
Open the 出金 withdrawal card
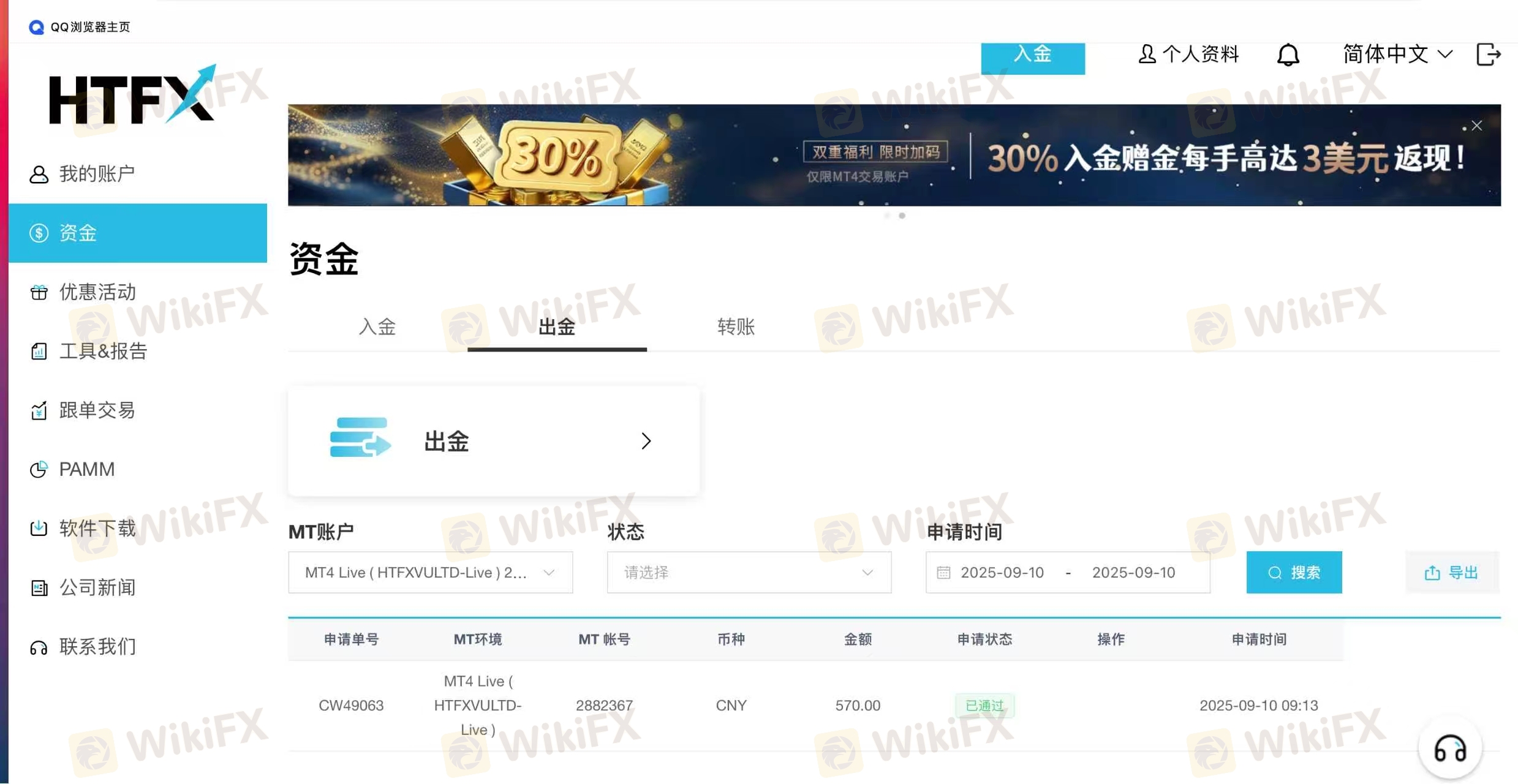tap(494, 441)
